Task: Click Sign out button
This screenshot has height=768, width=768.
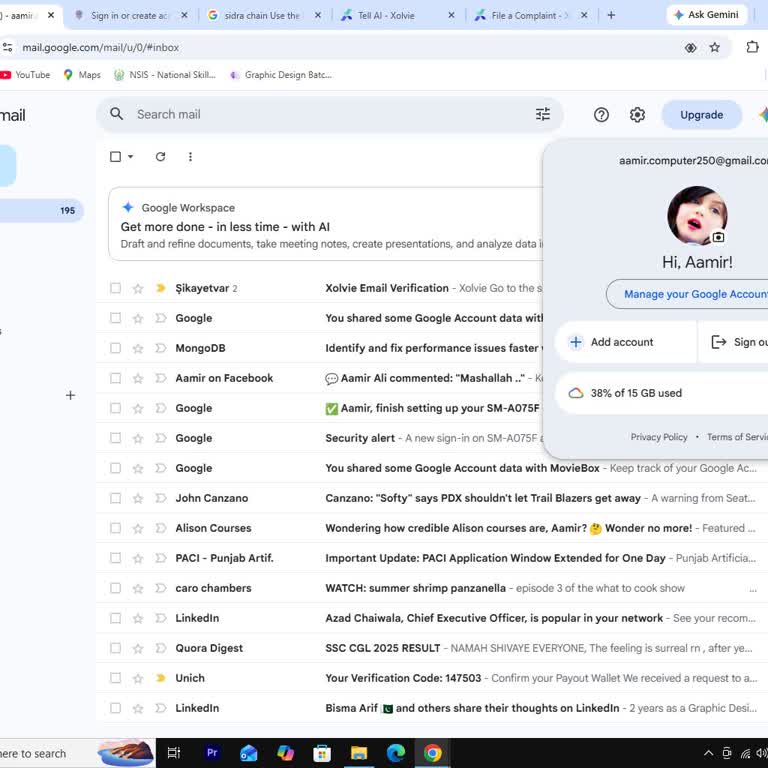Action: 733,342
